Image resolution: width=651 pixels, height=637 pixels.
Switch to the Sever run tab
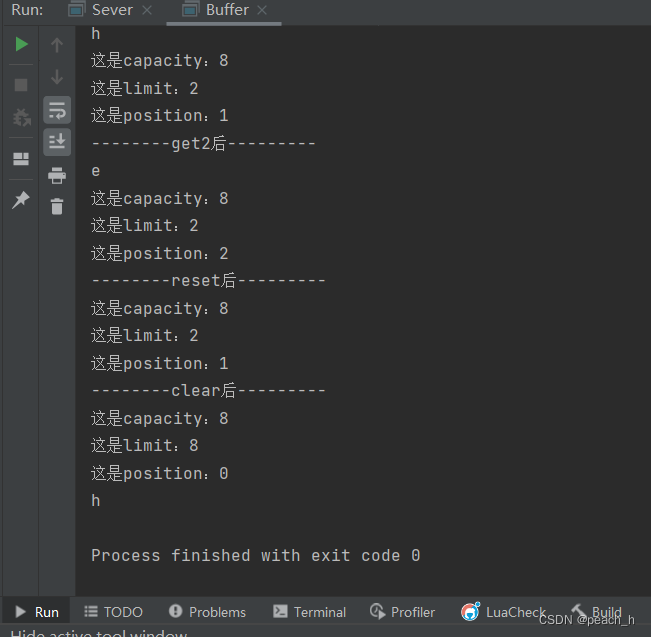pyautogui.click(x=112, y=10)
